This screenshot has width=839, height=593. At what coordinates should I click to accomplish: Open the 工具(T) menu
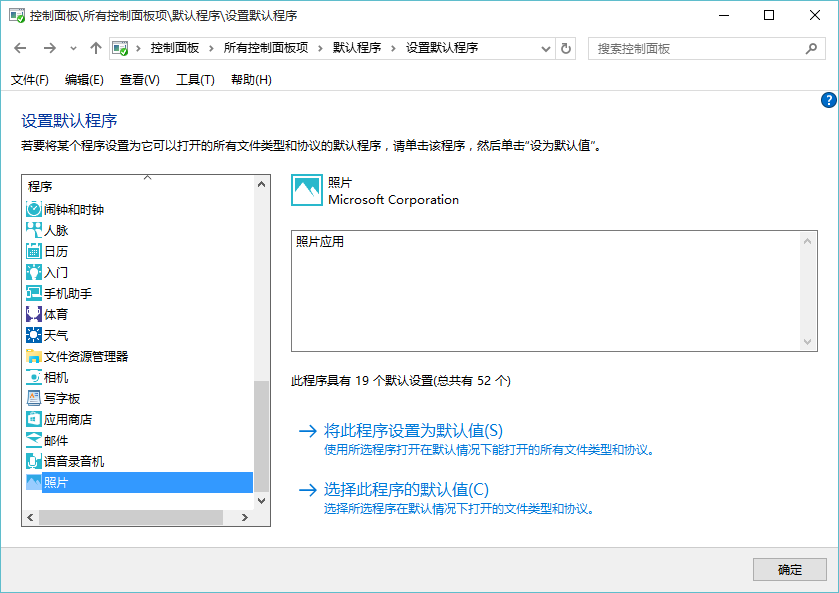click(x=195, y=80)
